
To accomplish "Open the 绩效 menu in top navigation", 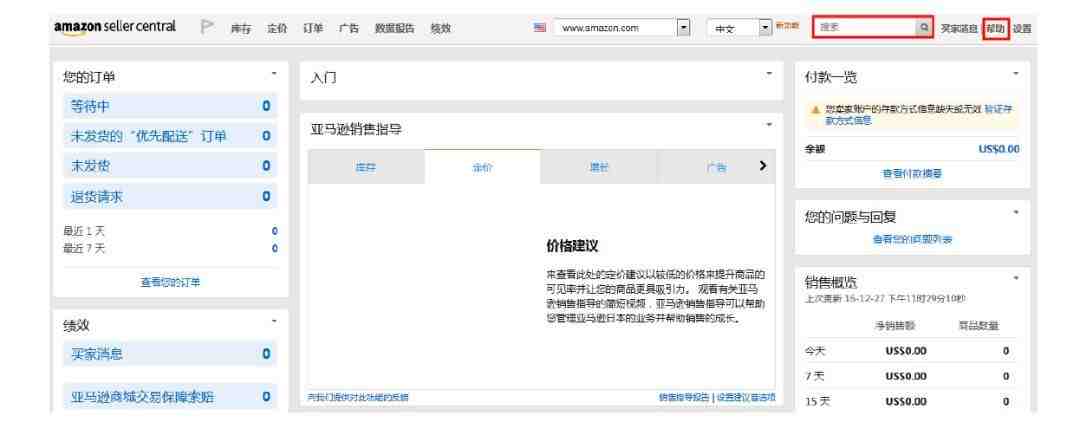I will [440, 28].
